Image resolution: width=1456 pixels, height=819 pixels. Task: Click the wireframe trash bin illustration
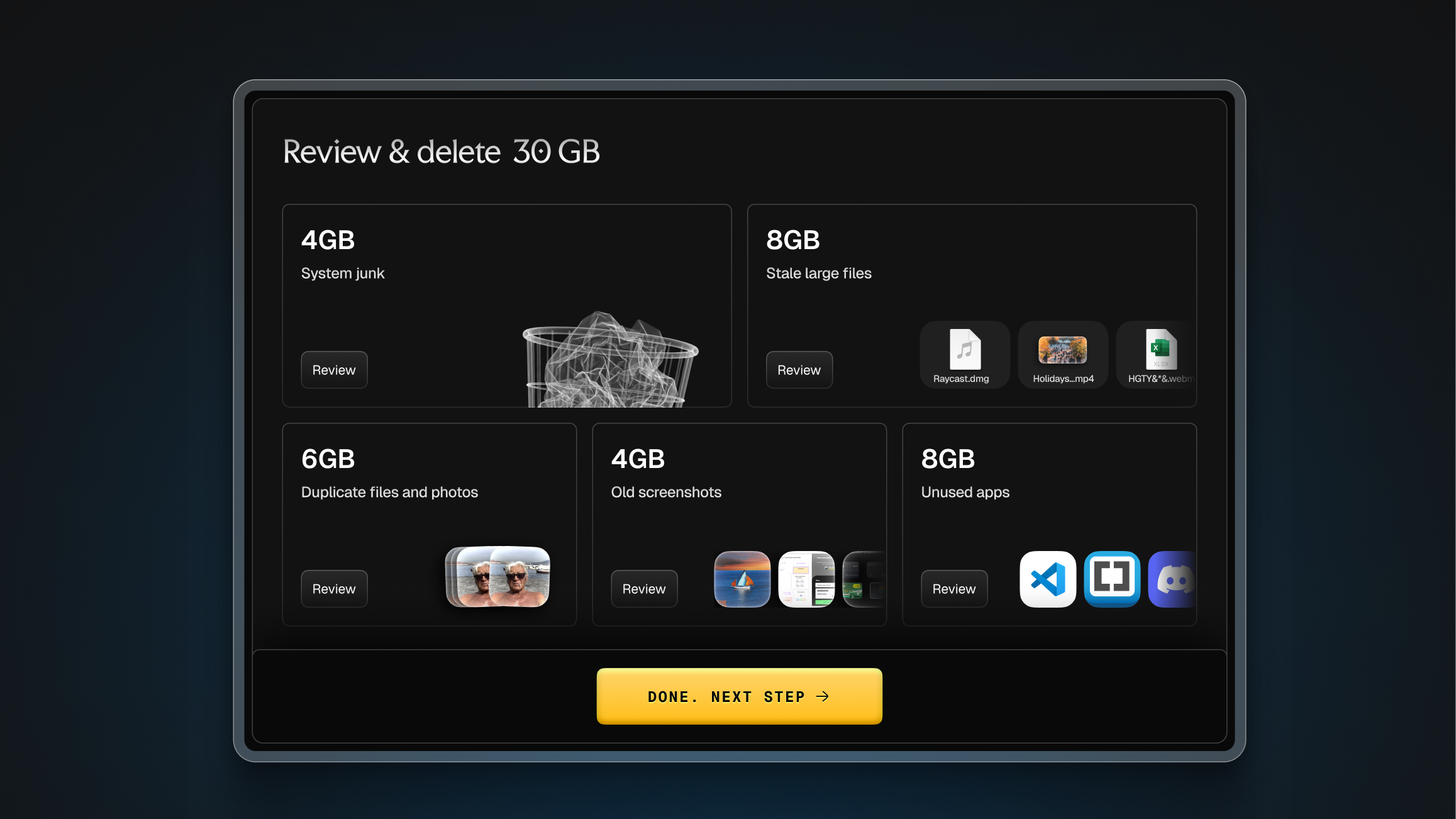[x=609, y=362]
